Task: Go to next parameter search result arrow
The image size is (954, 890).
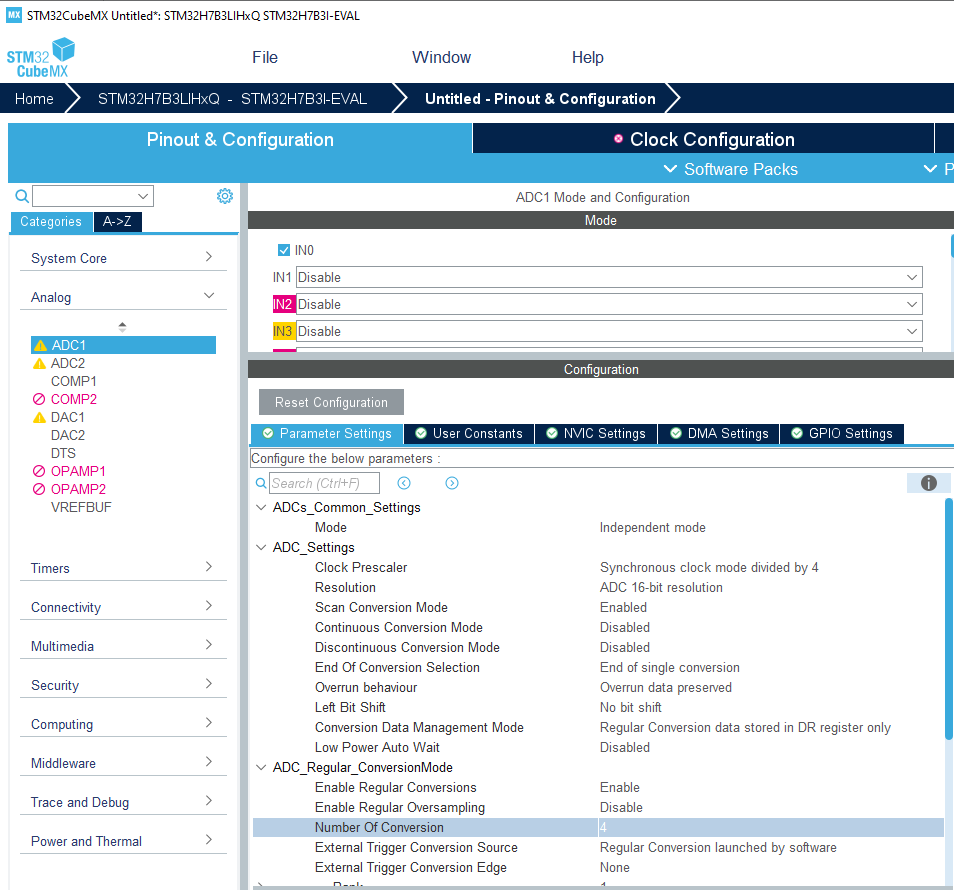Action: pos(452,483)
